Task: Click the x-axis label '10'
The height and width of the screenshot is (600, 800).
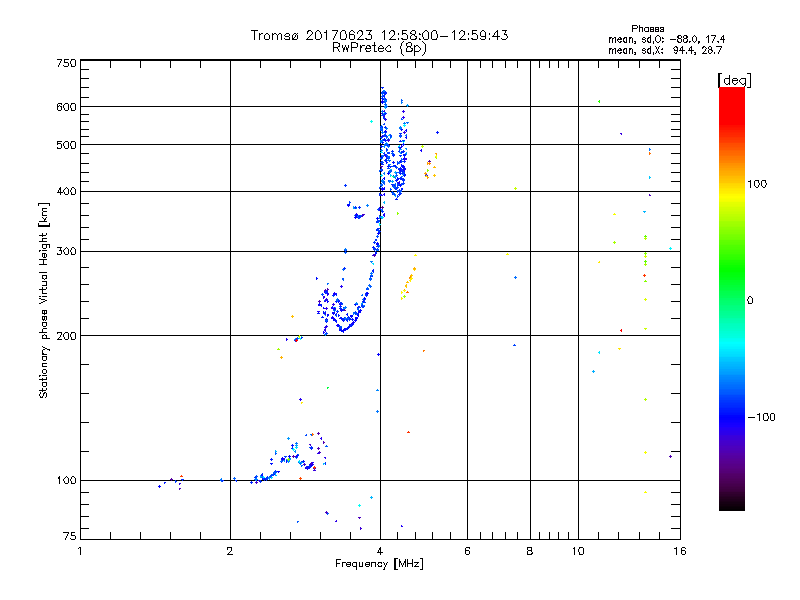Action: (578, 551)
